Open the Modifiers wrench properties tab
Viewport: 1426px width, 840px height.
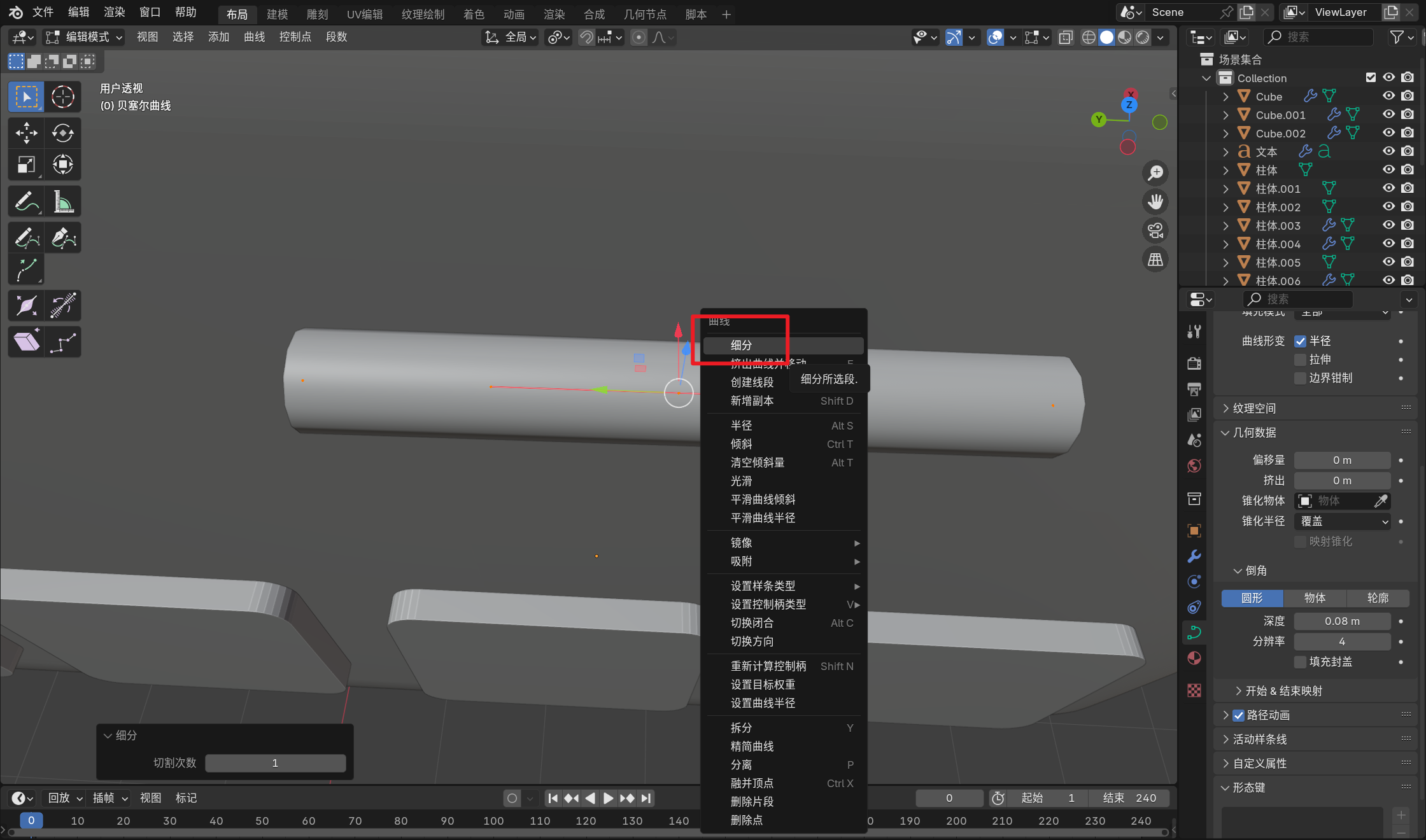(x=1194, y=556)
